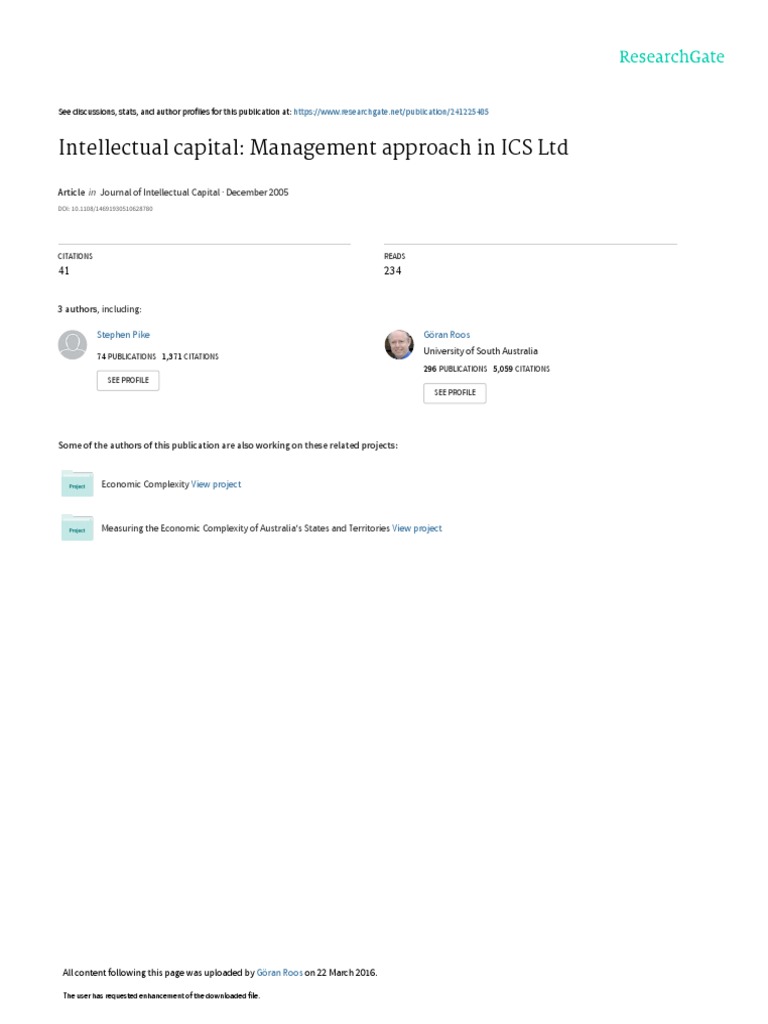This screenshot has width=768, height=1024.
Task: View project link for Australia's States and Territories
Action: coord(417,528)
